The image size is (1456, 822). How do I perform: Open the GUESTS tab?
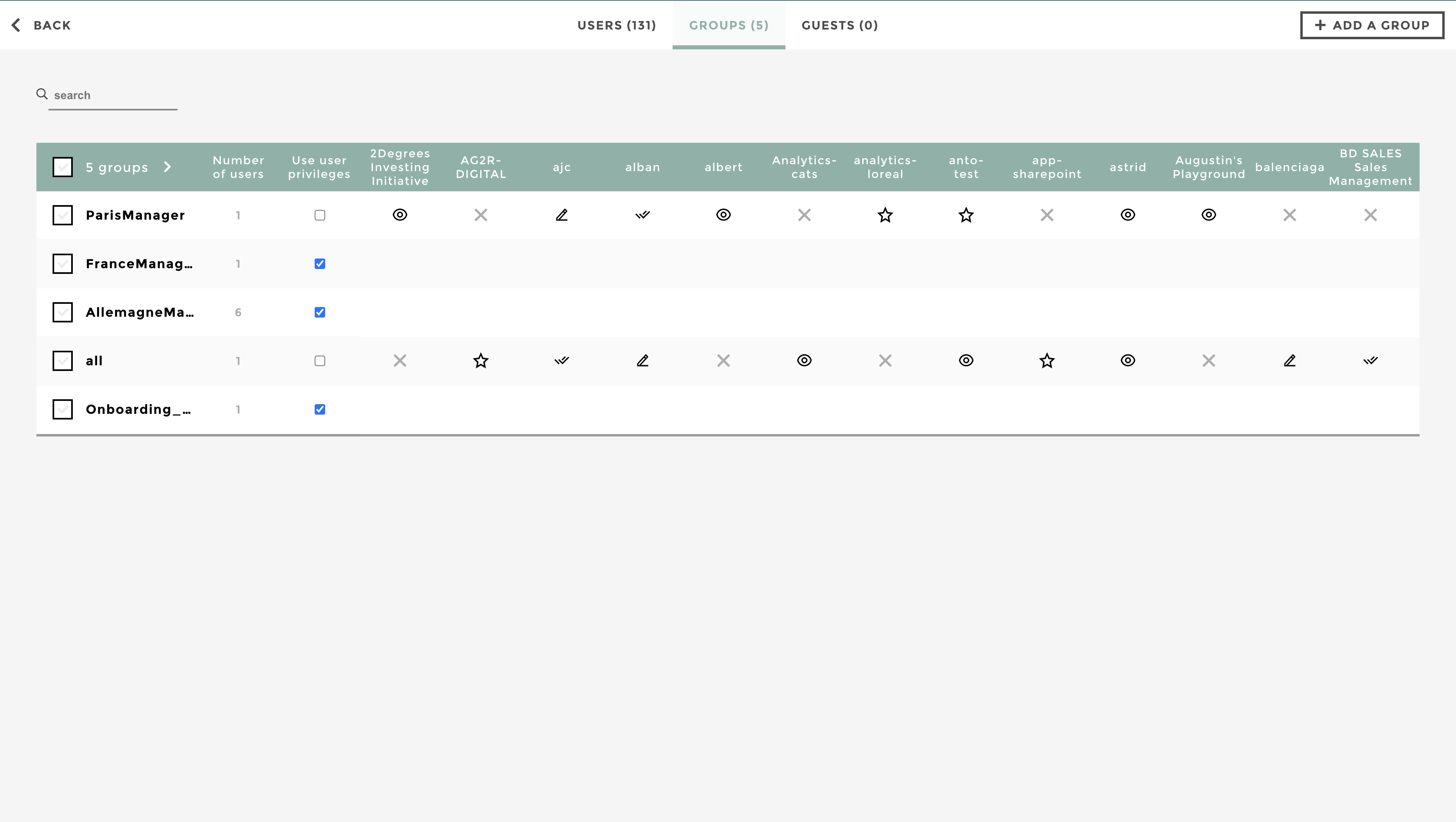pos(839,25)
